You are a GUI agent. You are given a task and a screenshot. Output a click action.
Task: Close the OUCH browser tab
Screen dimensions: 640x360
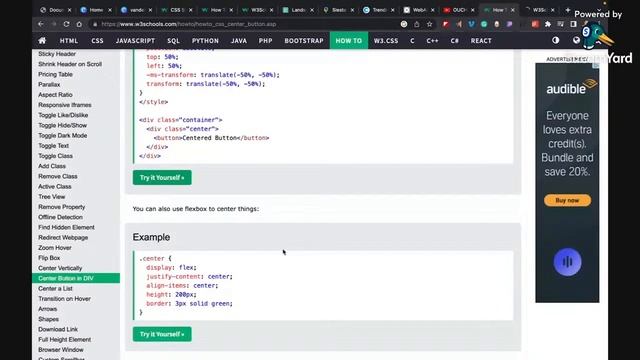click(473, 10)
